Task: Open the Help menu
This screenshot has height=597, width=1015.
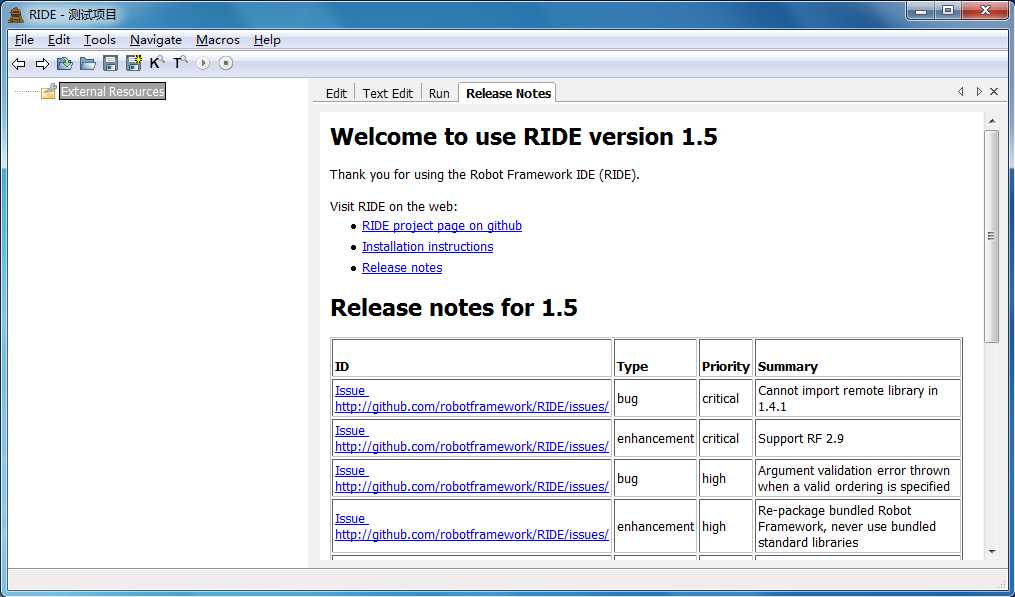Action: (x=267, y=40)
